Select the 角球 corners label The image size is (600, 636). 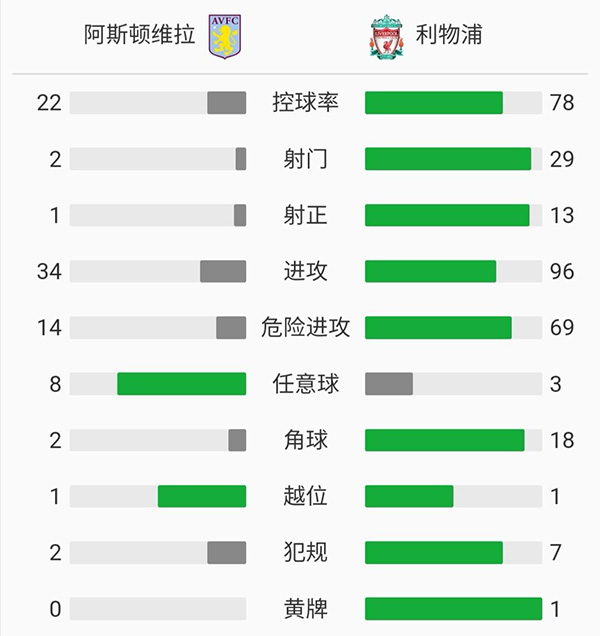tap(305, 440)
